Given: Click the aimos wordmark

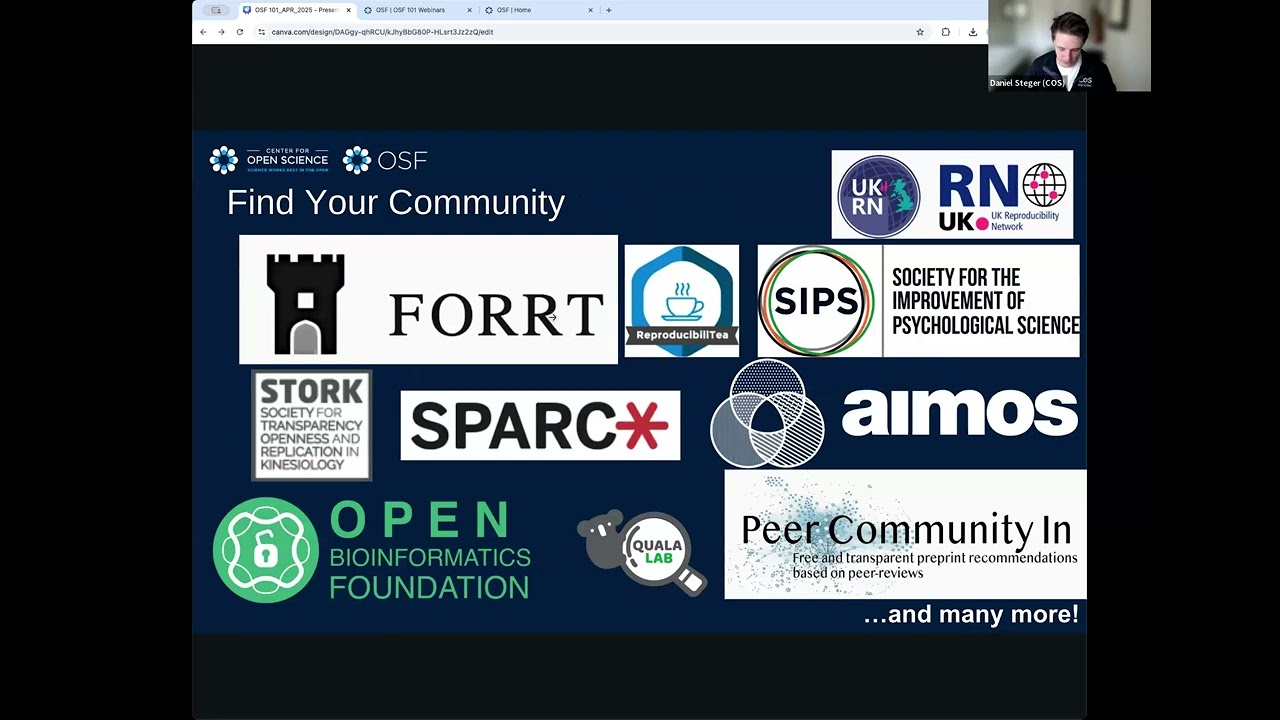Looking at the screenshot, I should [x=960, y=412].
